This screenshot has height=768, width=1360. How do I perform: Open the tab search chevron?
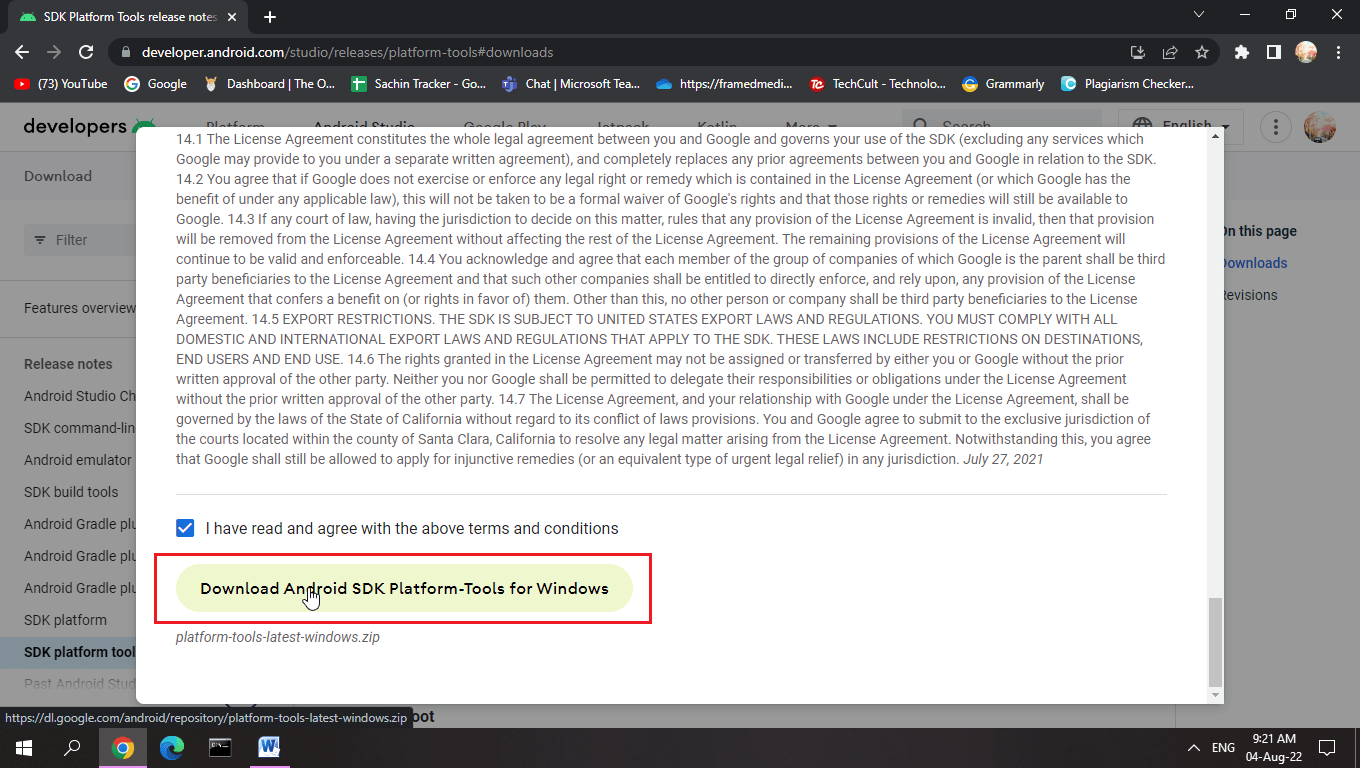coord(1199,14)
